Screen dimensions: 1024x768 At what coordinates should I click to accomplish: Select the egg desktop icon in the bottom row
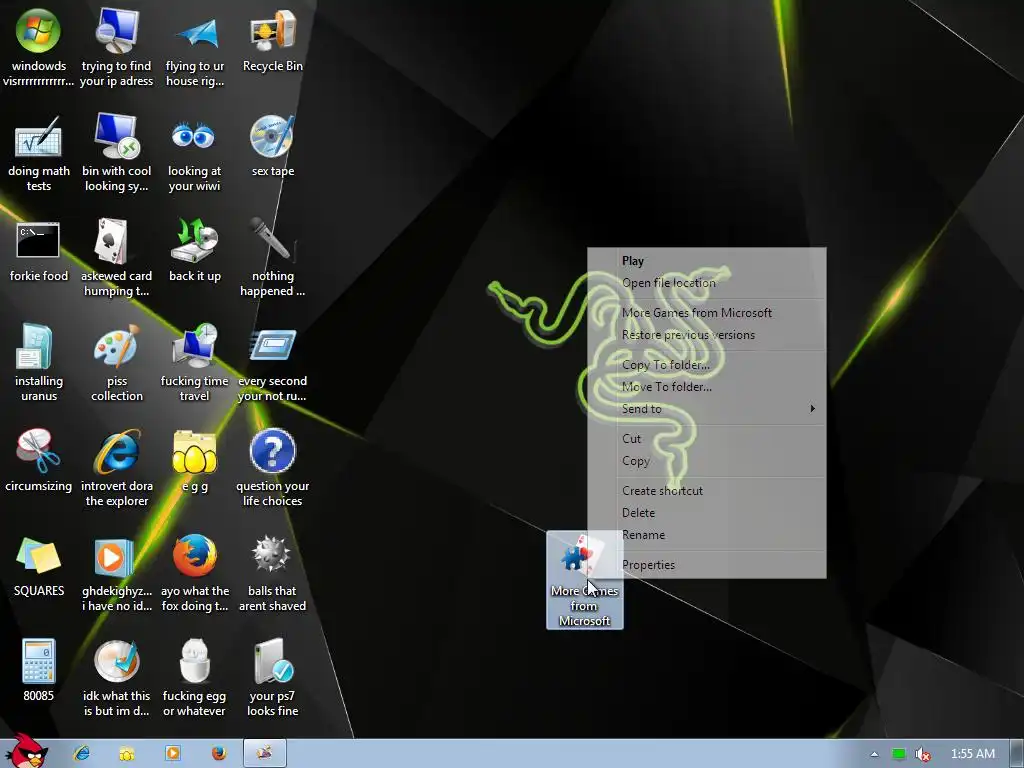(195, 678)
